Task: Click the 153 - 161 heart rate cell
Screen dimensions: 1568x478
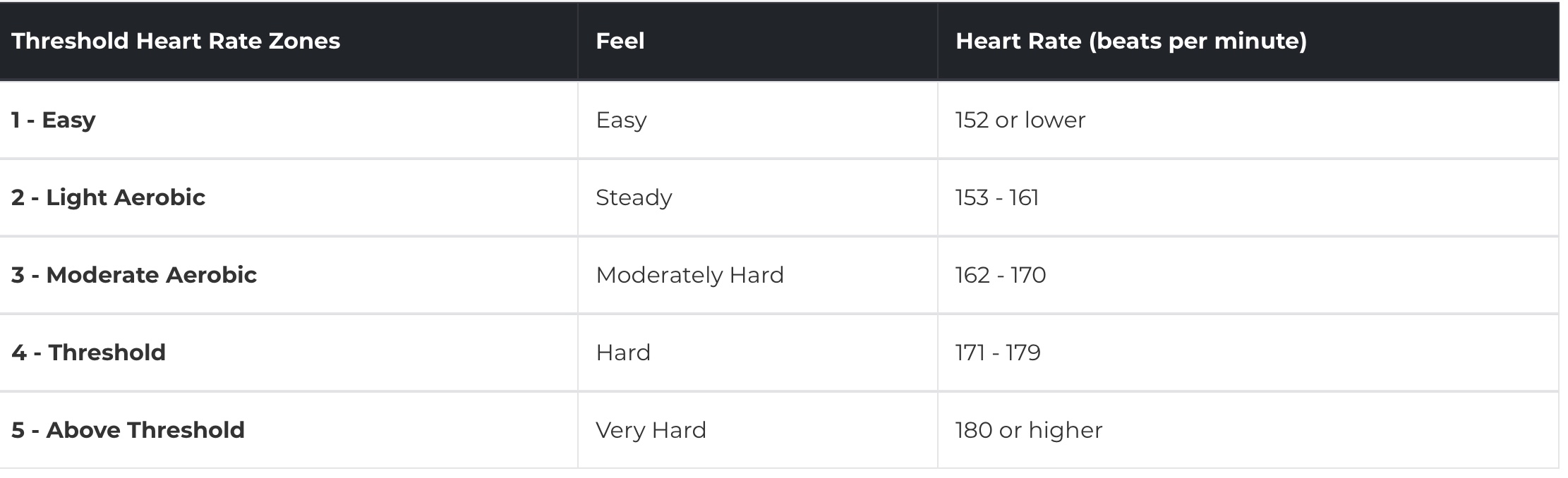Action: 1248,197
